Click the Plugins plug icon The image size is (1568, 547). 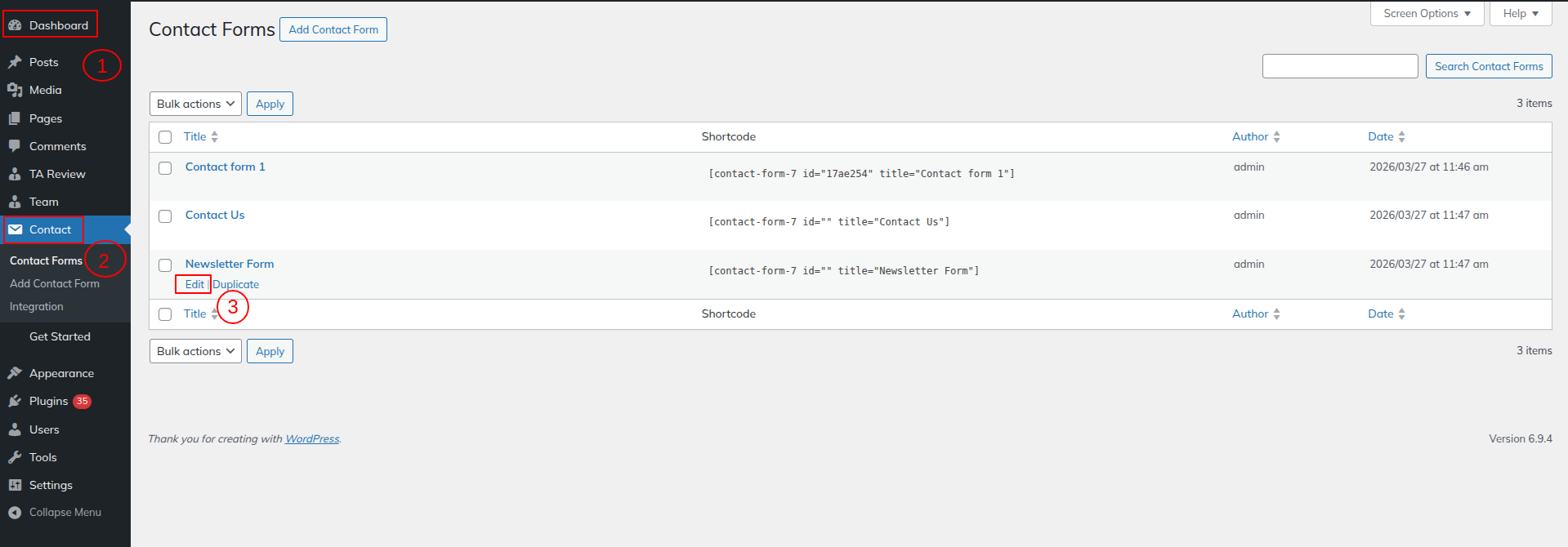tap(15, 401)
